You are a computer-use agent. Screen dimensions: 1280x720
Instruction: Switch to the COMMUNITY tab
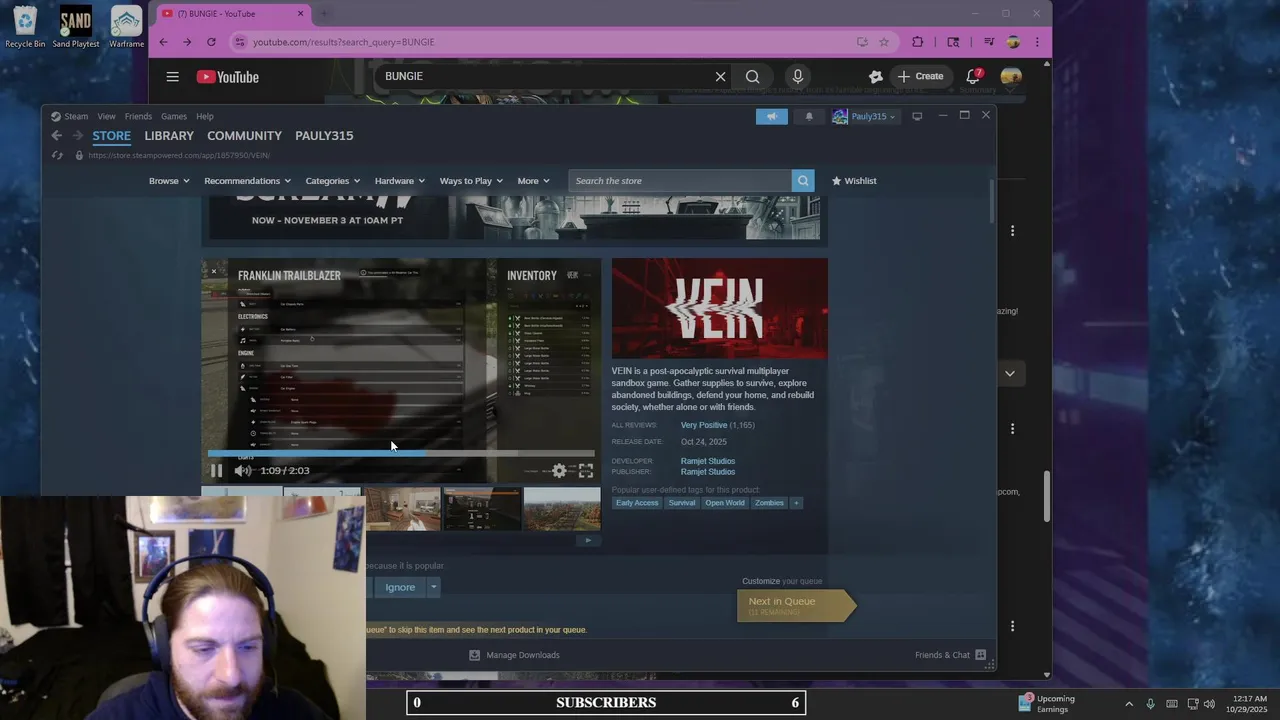244,135
